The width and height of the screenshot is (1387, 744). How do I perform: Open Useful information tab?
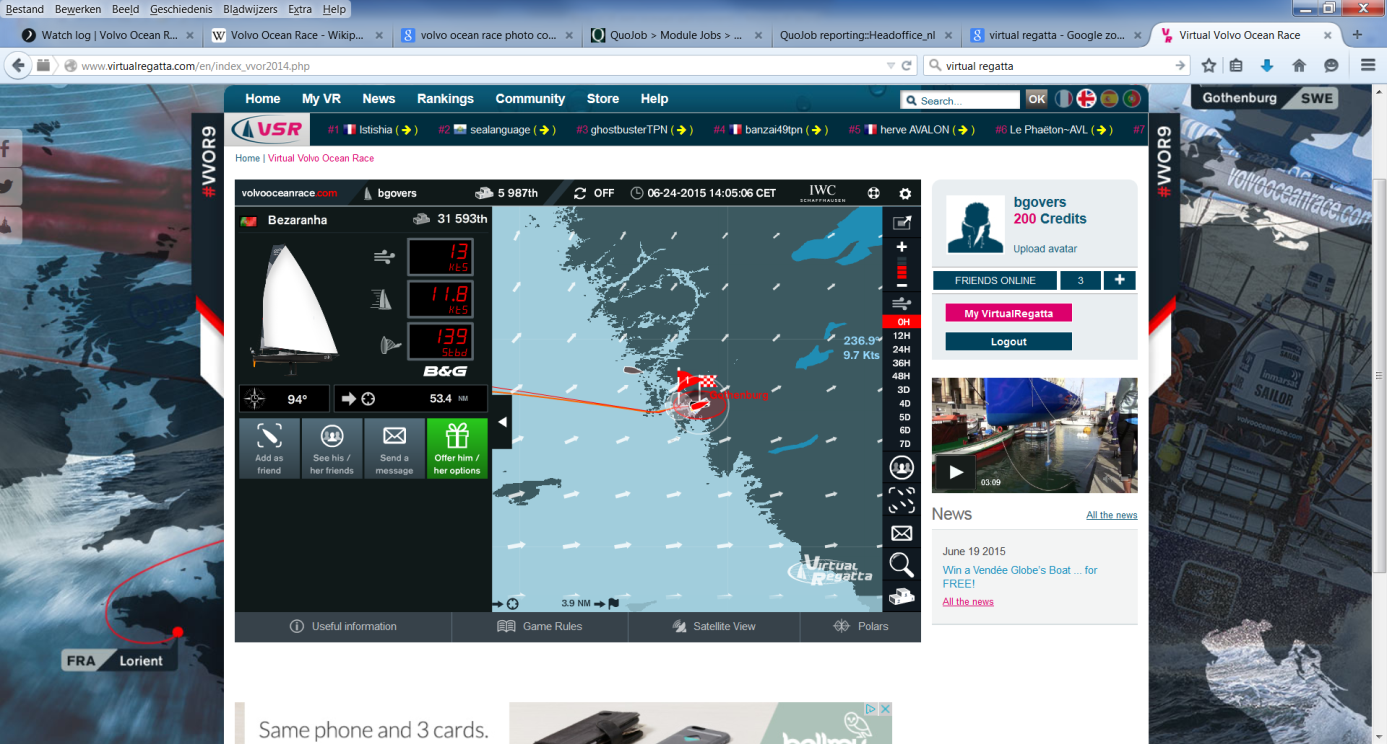tap(343, 627)
